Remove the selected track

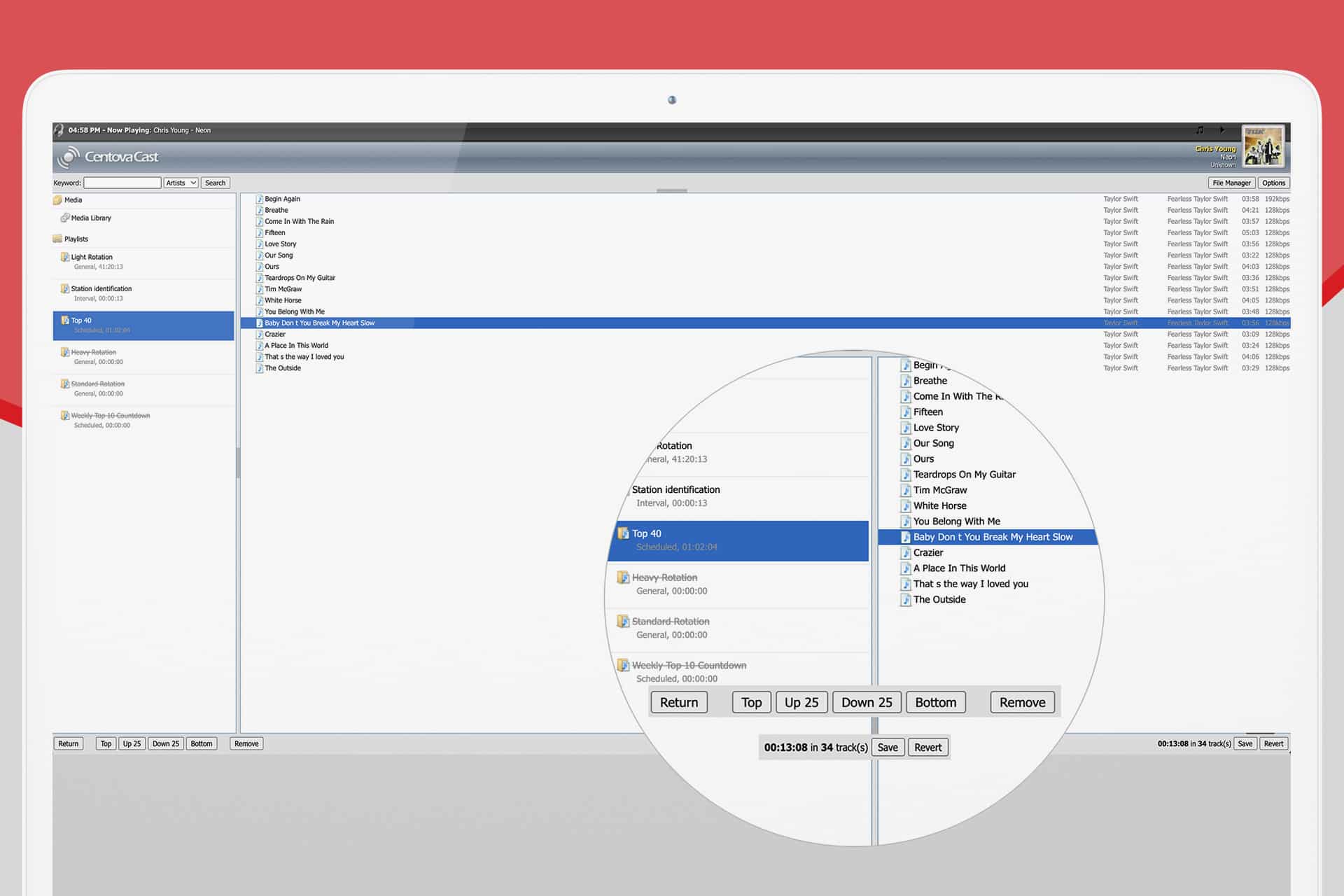[x=246, y=743]
